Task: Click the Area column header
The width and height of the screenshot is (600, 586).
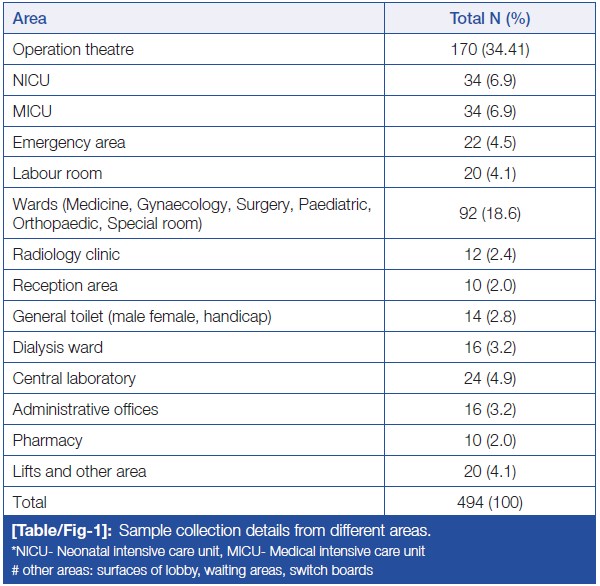Action: click(x=30, y=18)
